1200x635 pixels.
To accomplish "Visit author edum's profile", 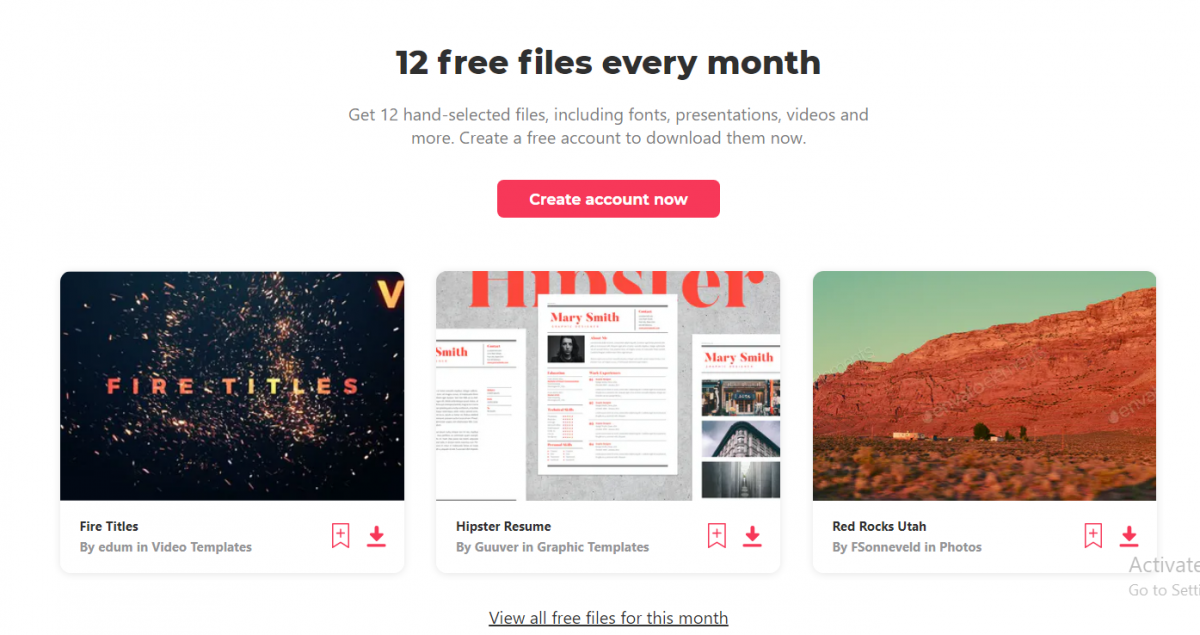I will [117, 547].
